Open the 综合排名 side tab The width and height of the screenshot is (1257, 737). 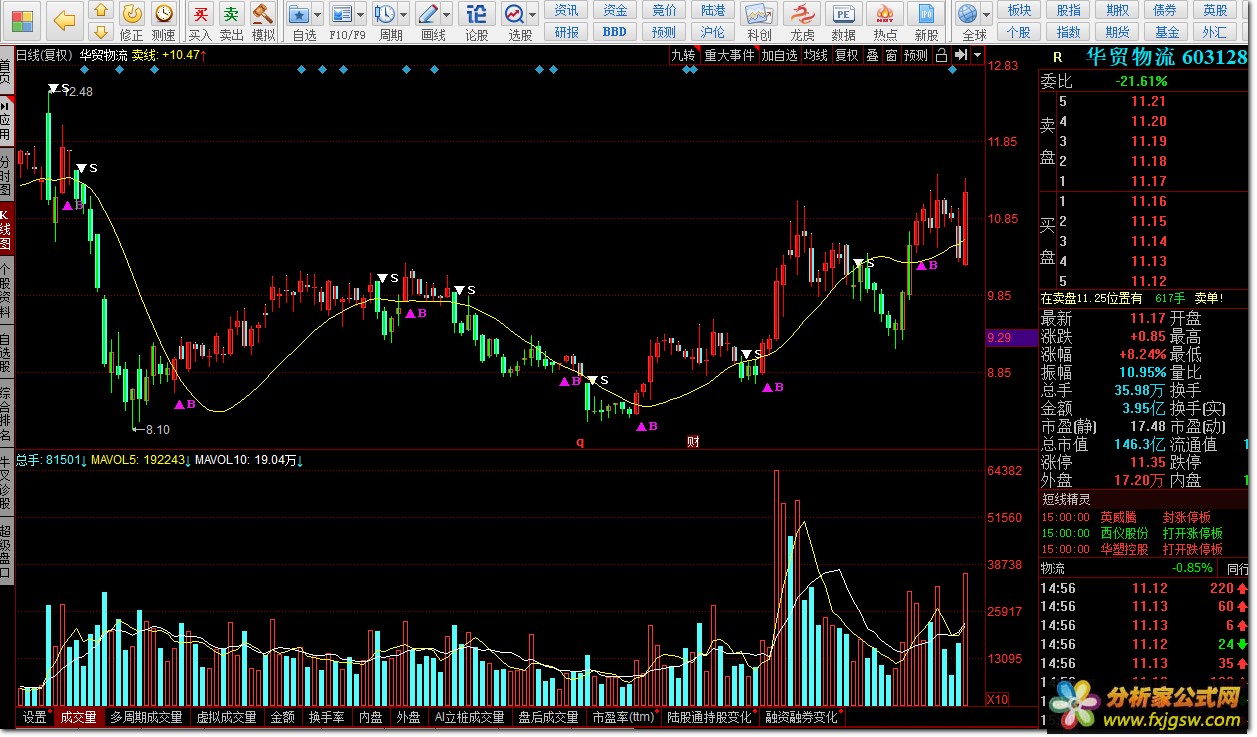pyautogui.click(x=6, y=415)
